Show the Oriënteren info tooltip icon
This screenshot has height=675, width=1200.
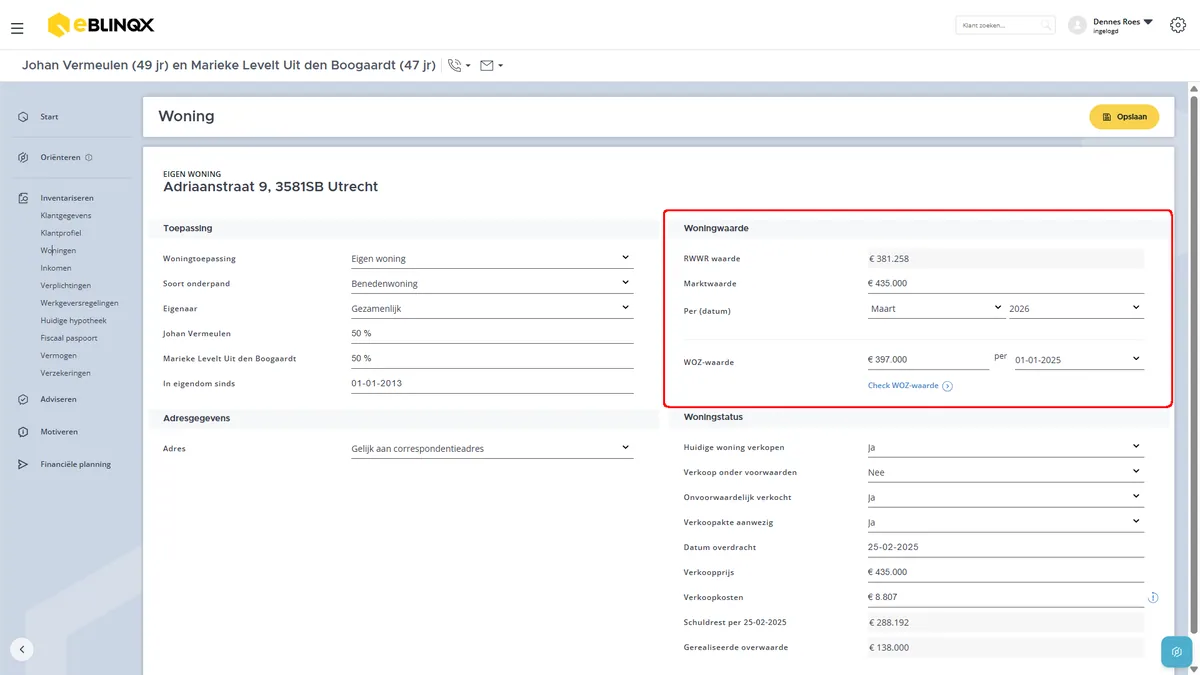[x=89, y=157]
